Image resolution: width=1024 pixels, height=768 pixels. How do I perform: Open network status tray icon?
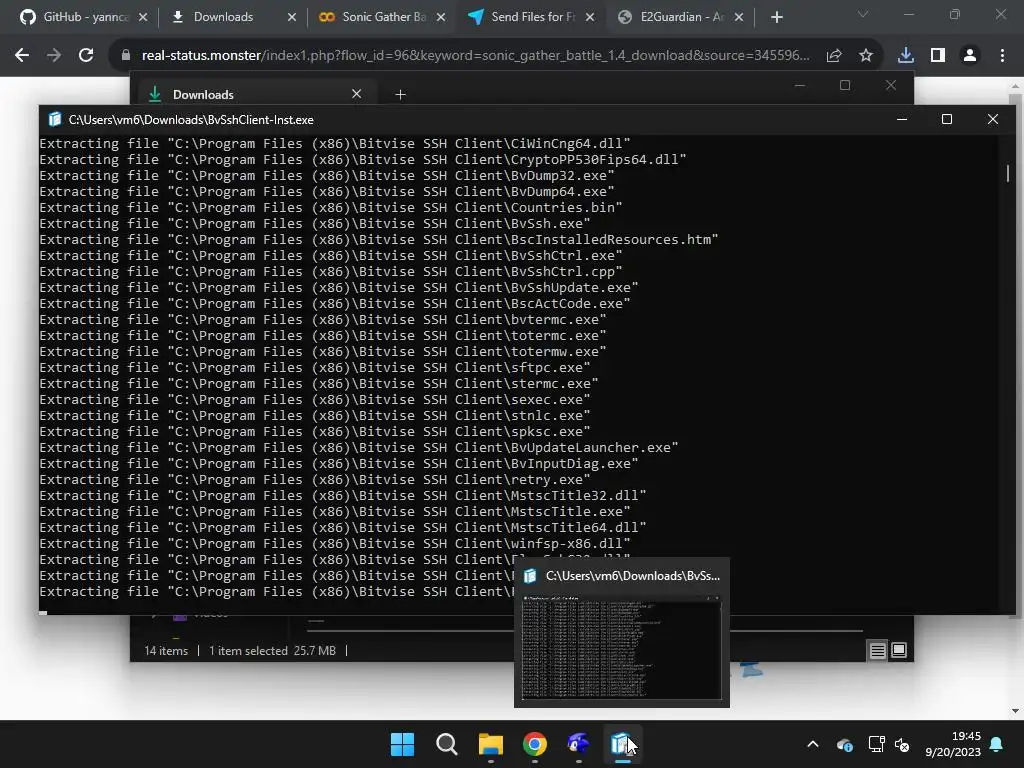876,744
